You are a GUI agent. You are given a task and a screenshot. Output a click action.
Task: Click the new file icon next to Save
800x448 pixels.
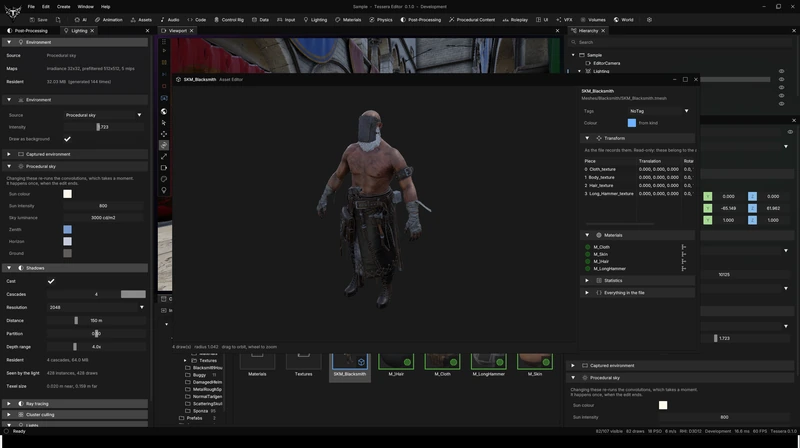58,20
